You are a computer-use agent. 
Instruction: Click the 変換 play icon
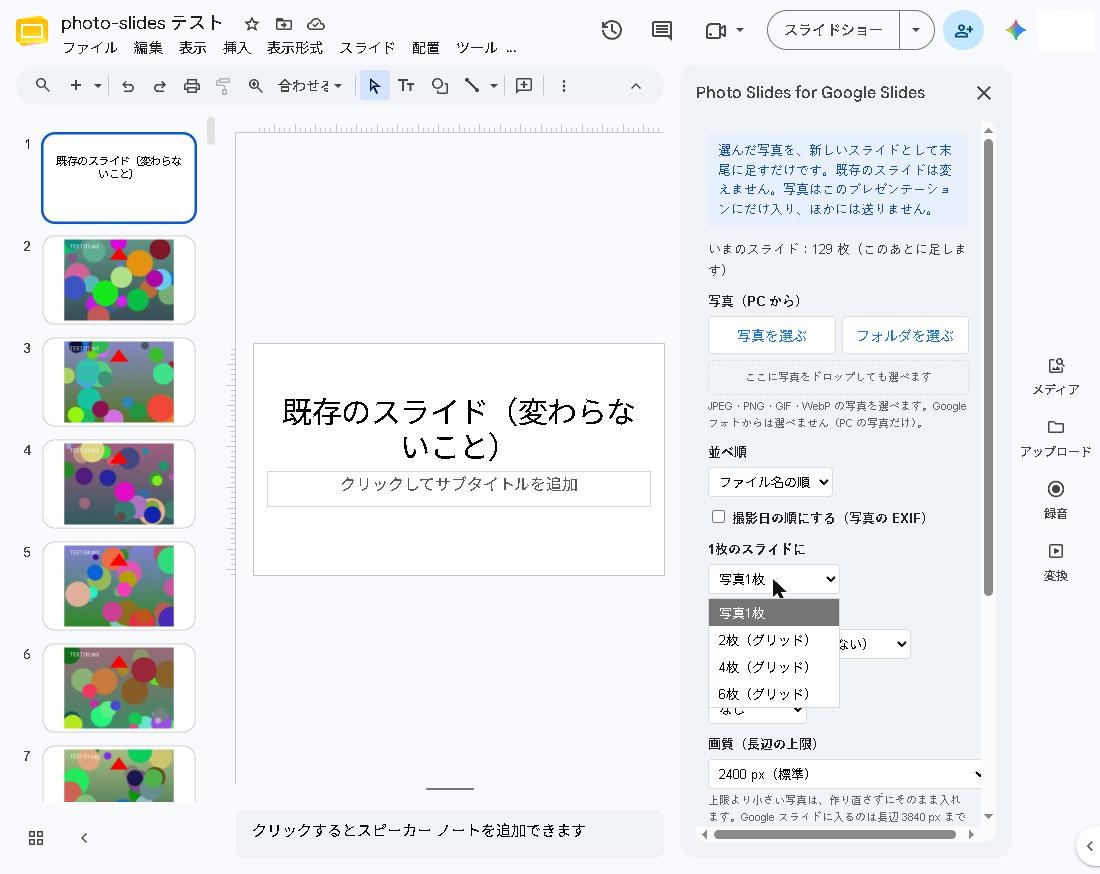[1056, 551]
